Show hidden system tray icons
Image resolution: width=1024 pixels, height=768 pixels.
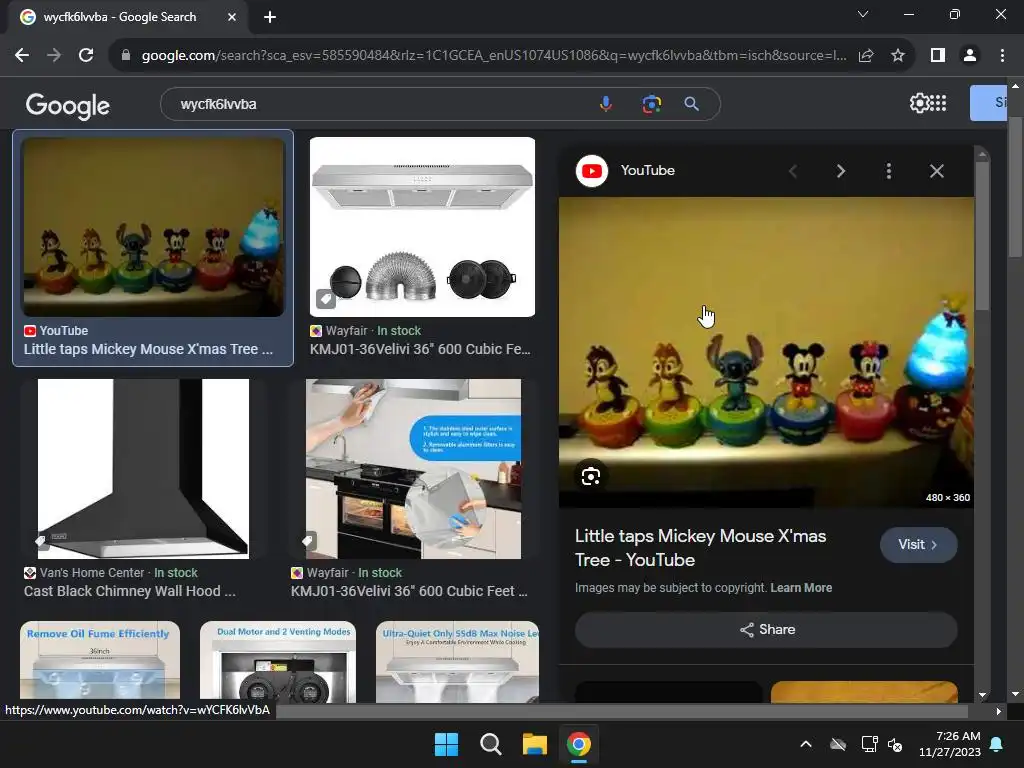(806, 744)
